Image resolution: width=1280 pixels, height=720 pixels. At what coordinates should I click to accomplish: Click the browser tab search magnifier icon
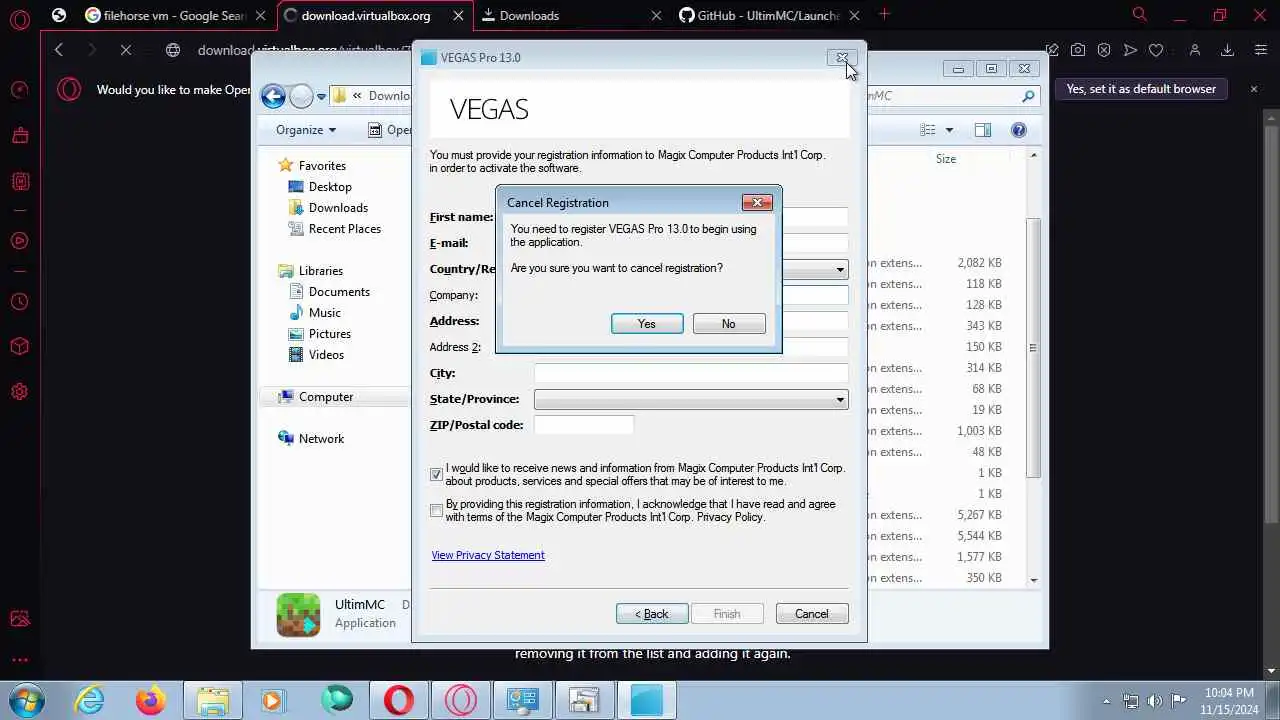click(1139, 14)
